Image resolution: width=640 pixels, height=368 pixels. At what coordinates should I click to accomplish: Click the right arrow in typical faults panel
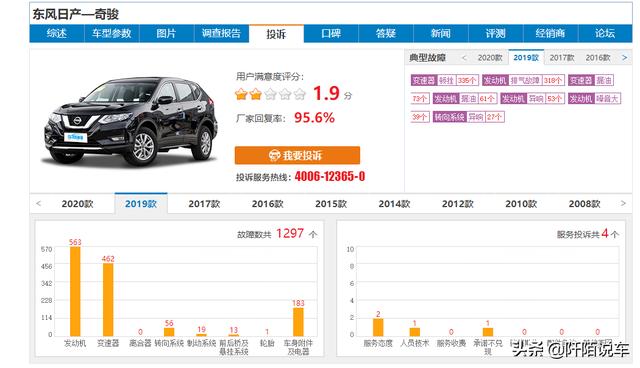[x=624, y=58]
